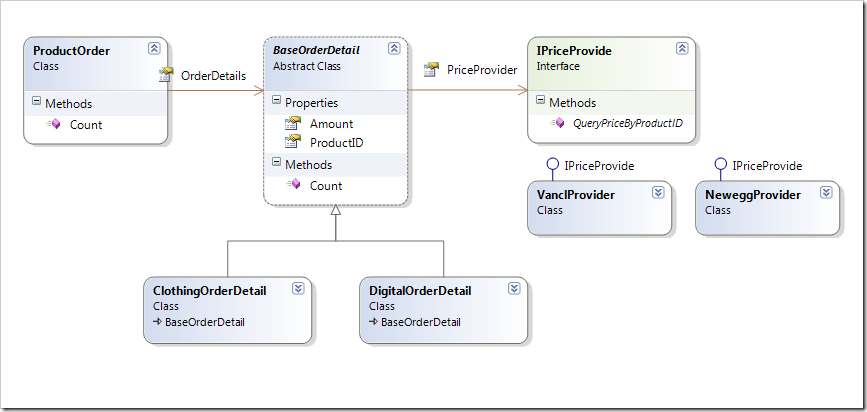Click IPriceProvide label above VanclProvider
Screen dimensions: 867x412
tap(599, 165)
